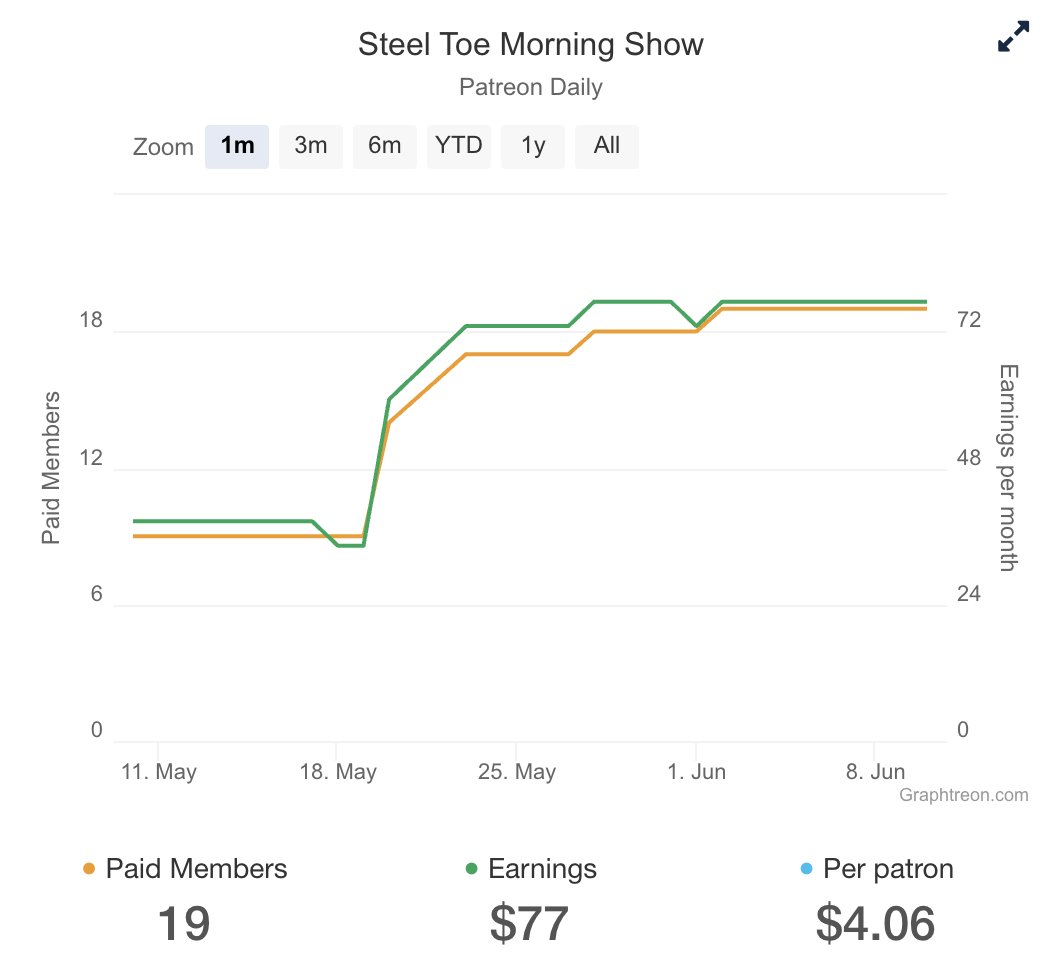Image resolution: width=1056 pixels, height=956 pixels.
Task: Expand chart to fullscreen using arrows icon
Action: click(1014, 36)
